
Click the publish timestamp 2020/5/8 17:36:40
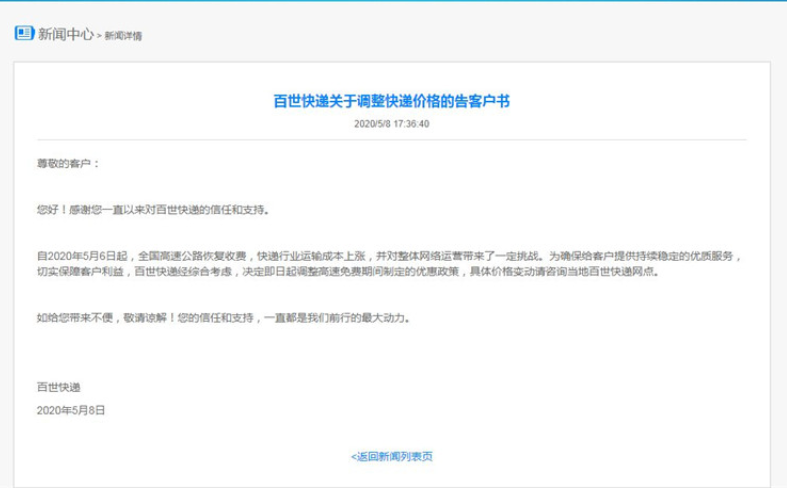[392, 124]
